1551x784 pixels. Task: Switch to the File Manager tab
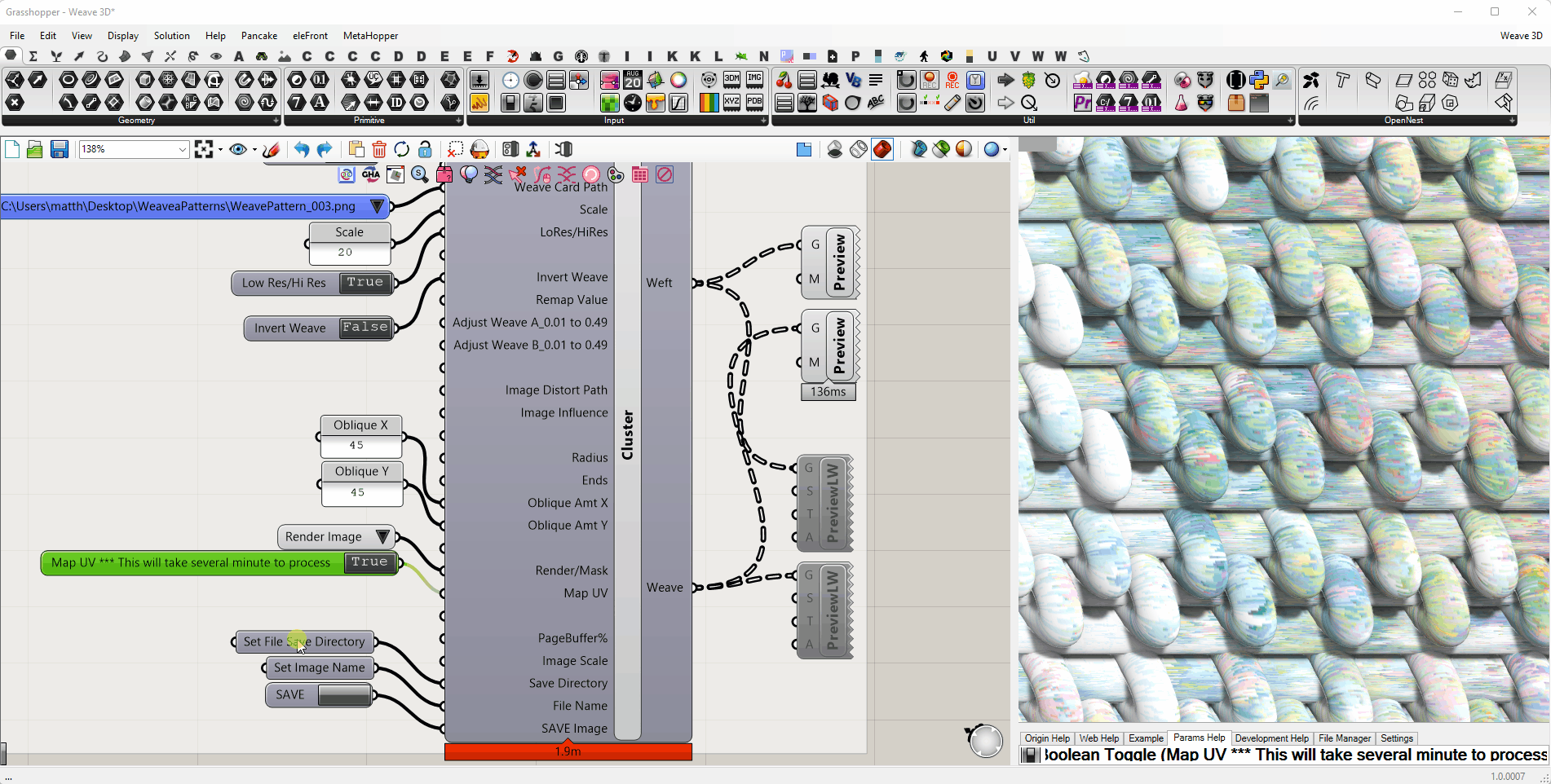point(1344,738)
